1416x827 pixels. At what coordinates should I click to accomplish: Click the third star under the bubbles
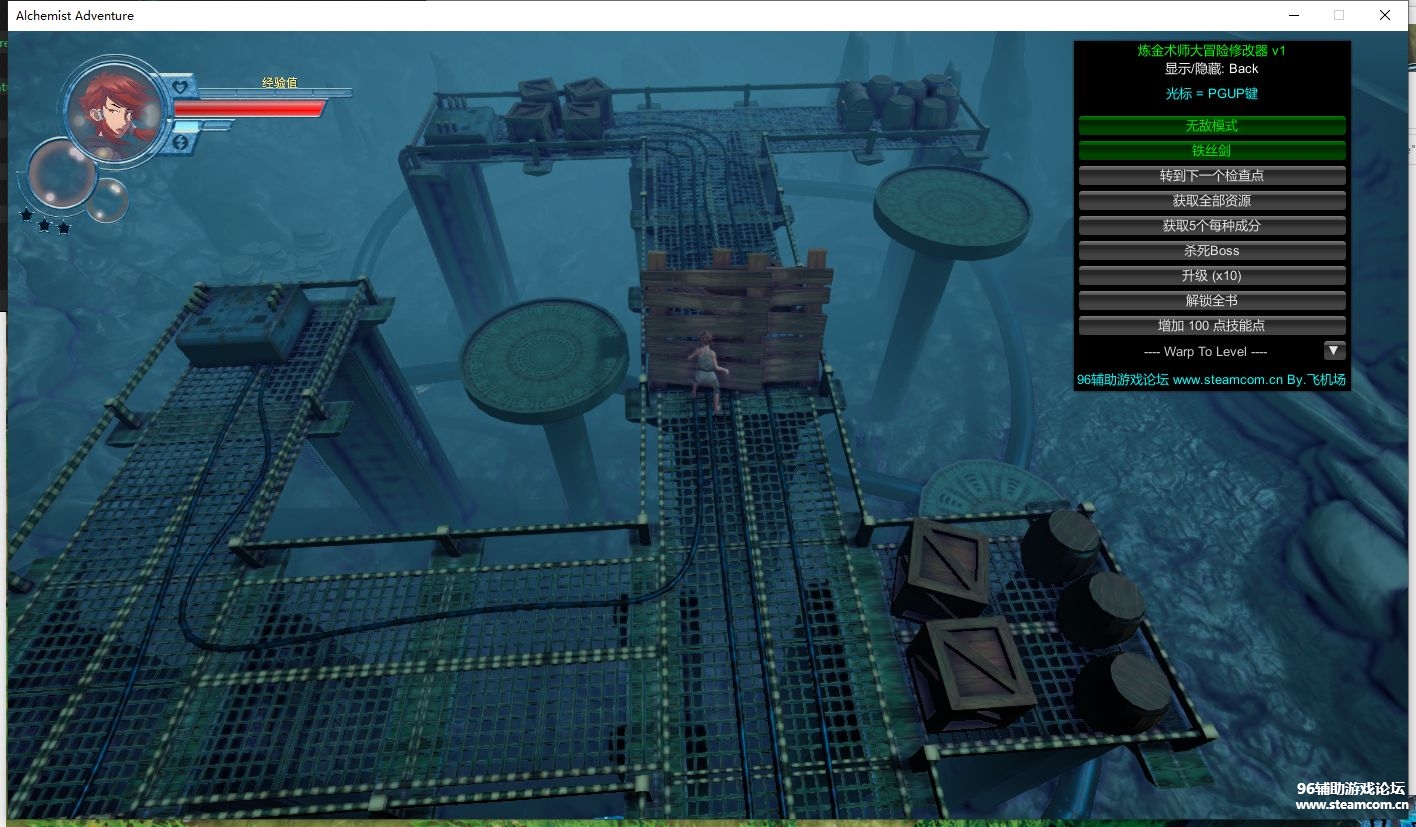click(x=64, y=228)
